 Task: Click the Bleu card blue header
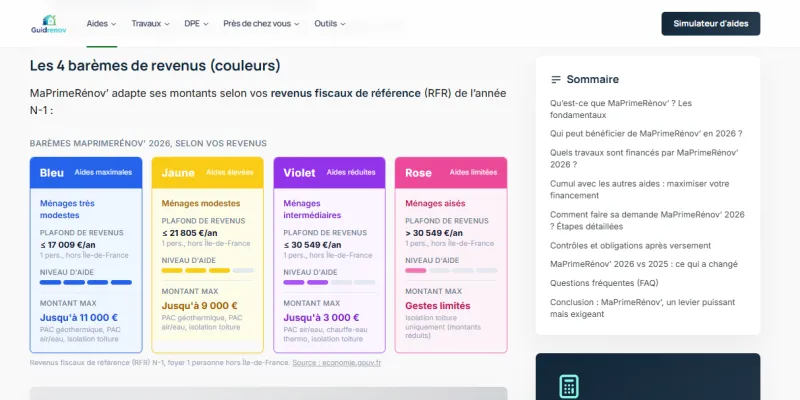tap(86, 173)
